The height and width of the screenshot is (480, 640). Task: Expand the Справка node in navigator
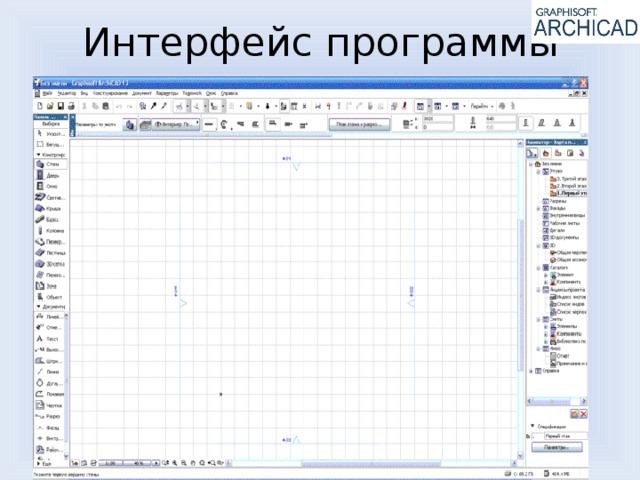(x=531, y=371)
